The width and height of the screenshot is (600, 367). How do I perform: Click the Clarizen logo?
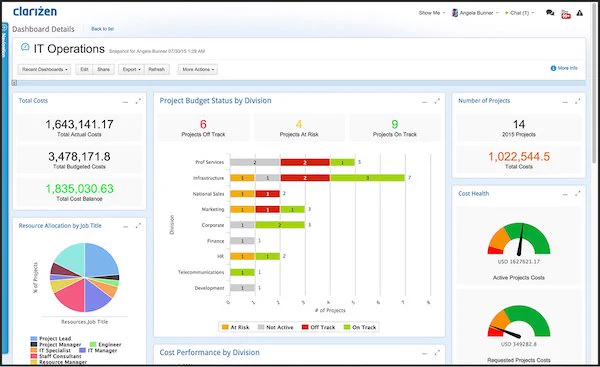coord(35,12)
